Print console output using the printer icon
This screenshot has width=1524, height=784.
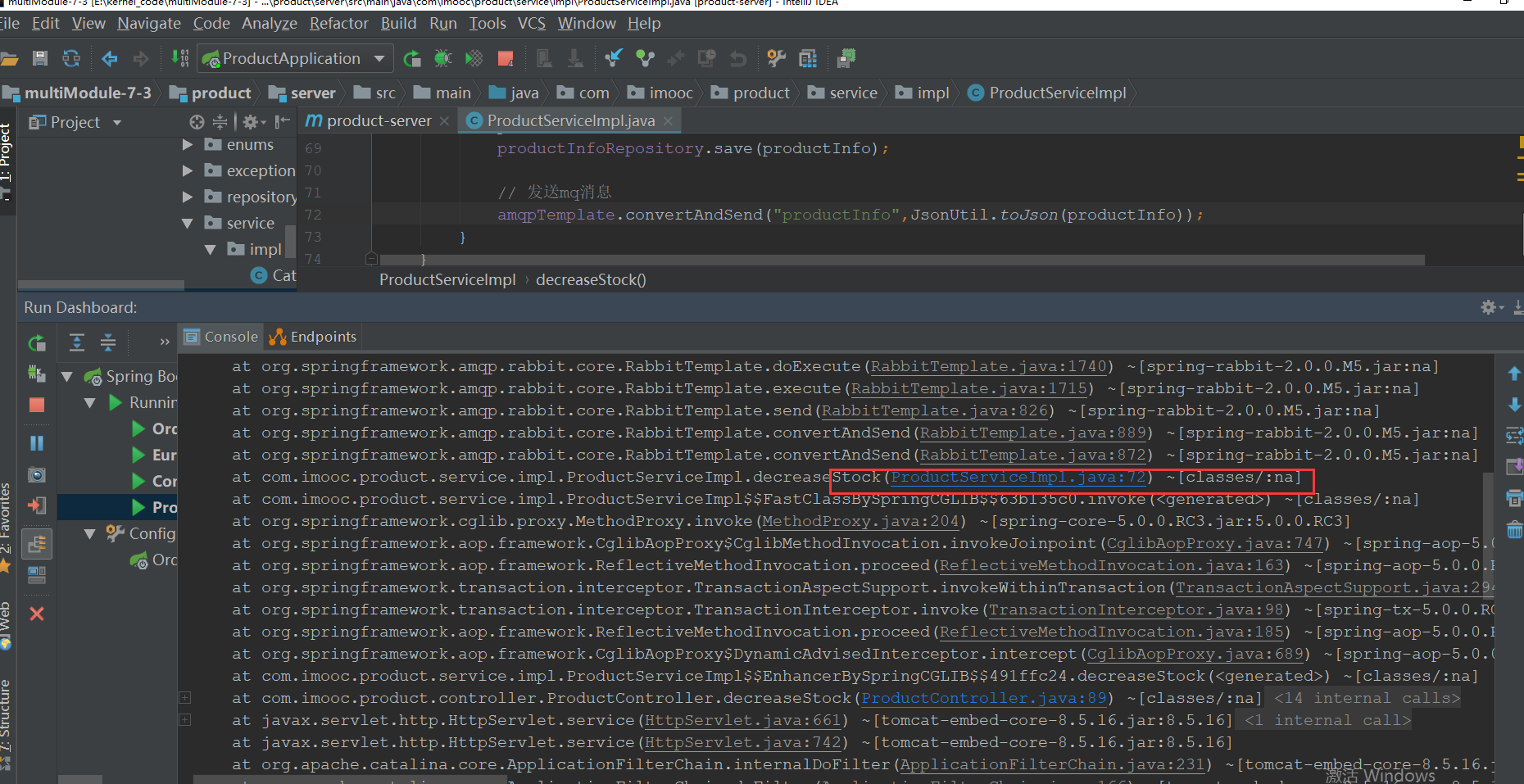point(1514,498)
